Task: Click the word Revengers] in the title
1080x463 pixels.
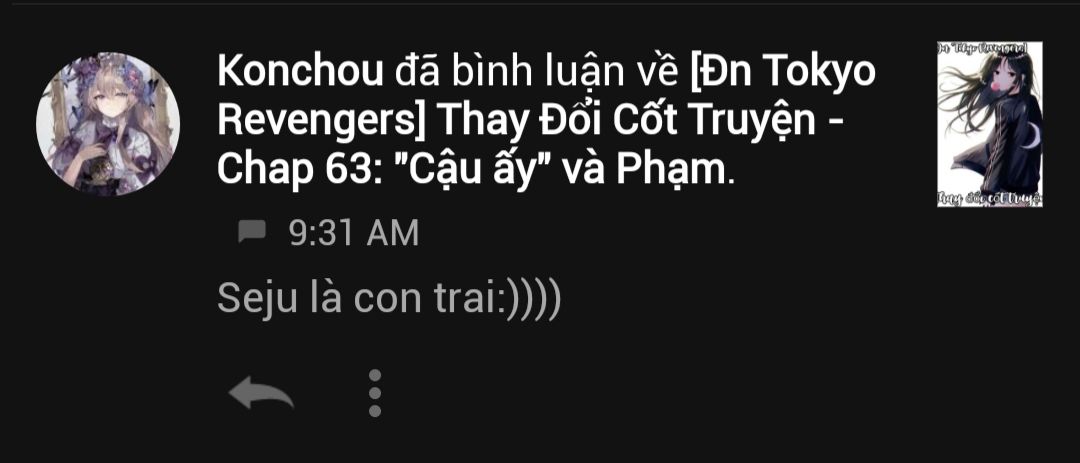Action: [x=322, y=121]
